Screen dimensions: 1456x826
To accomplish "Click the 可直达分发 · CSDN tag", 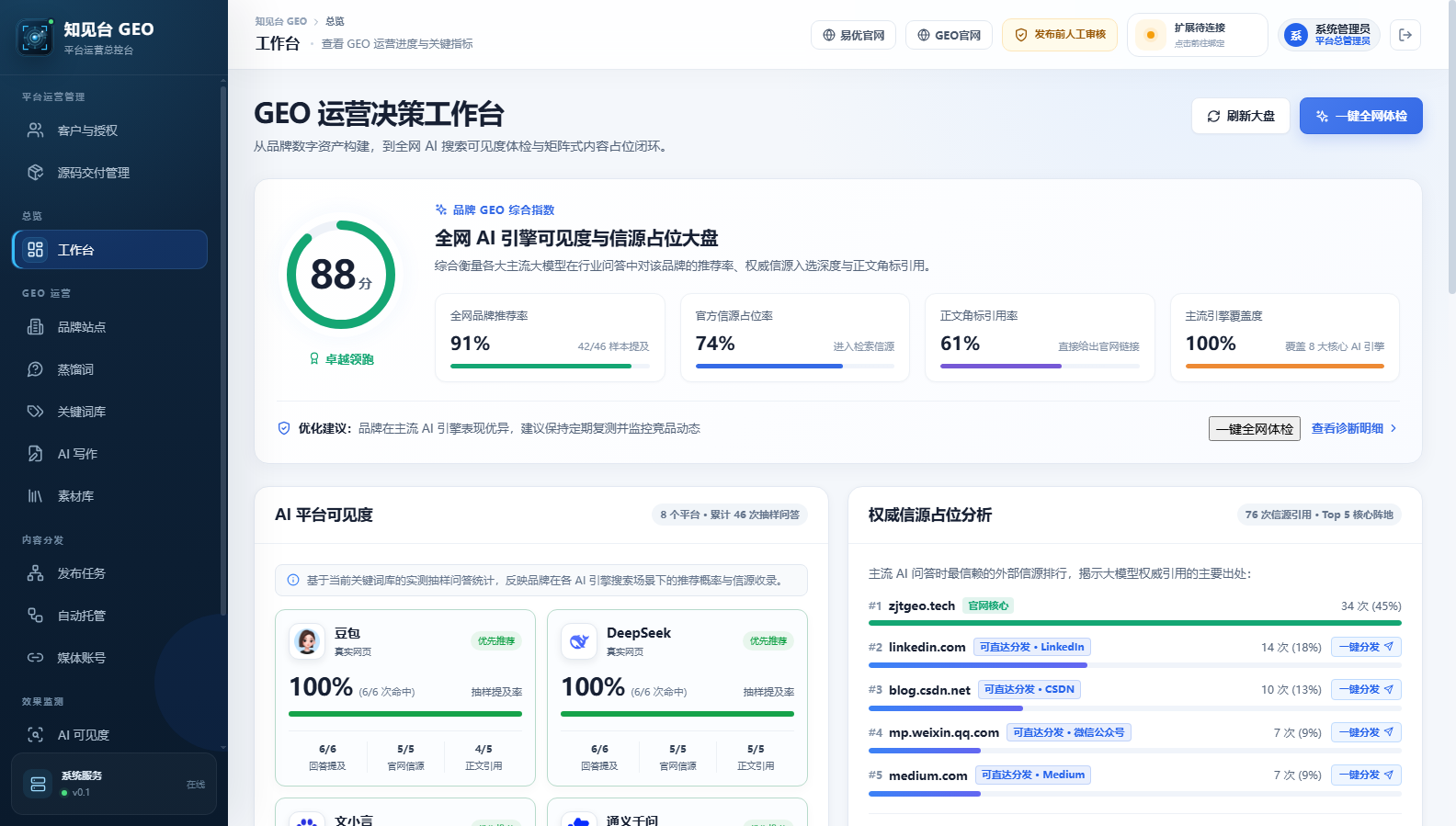I will (1029, 689).
